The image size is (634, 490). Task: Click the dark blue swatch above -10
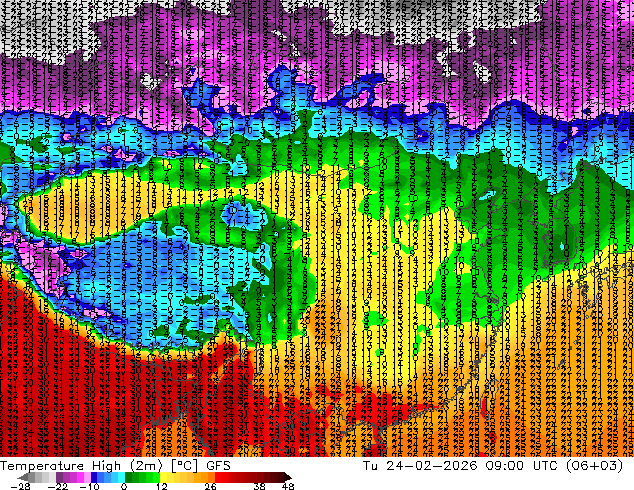[x=94, y=477]
